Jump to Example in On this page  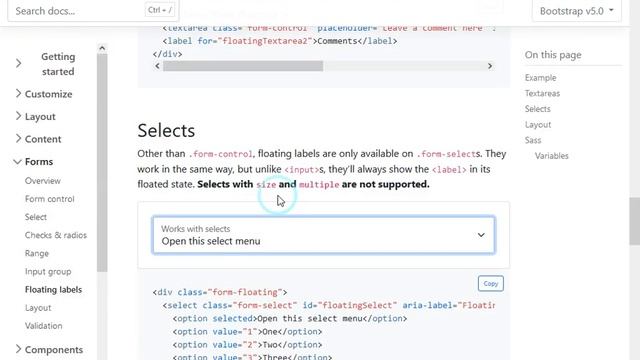[540, 78]
